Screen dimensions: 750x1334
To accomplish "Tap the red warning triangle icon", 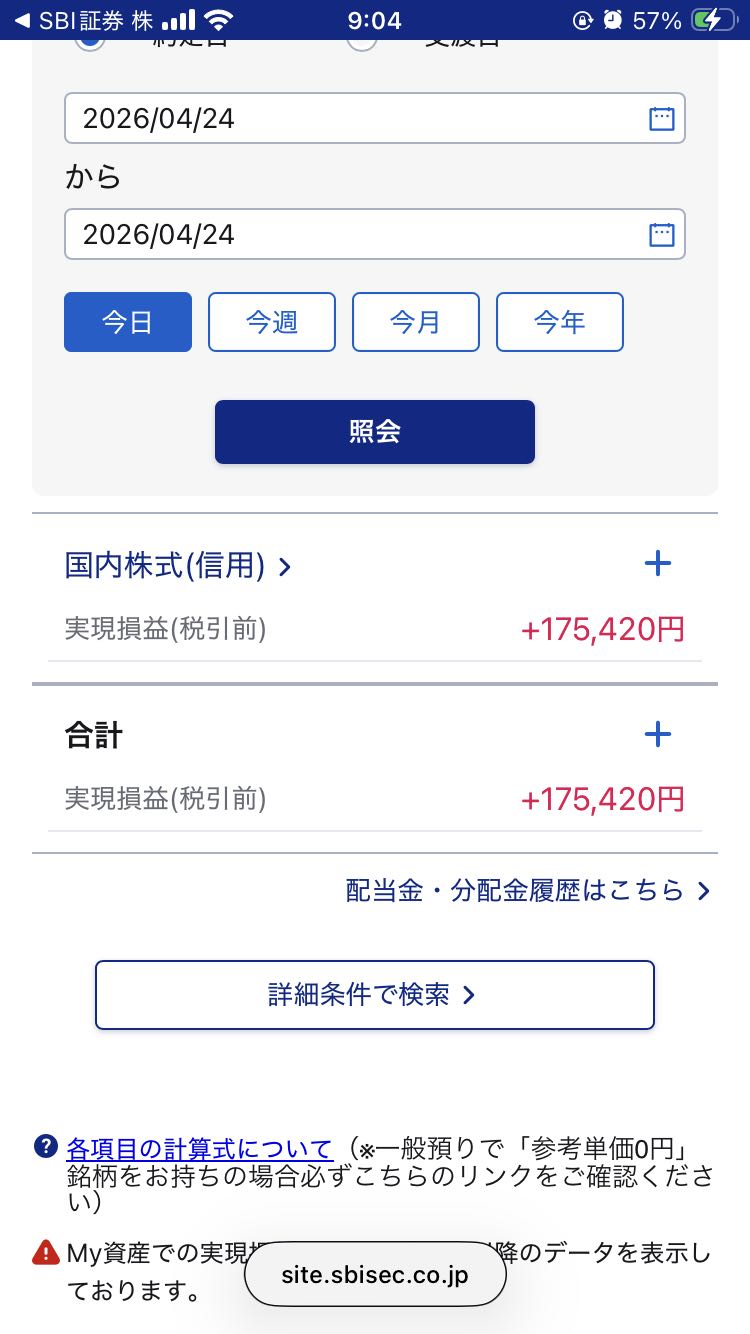I will point(46,1251).
